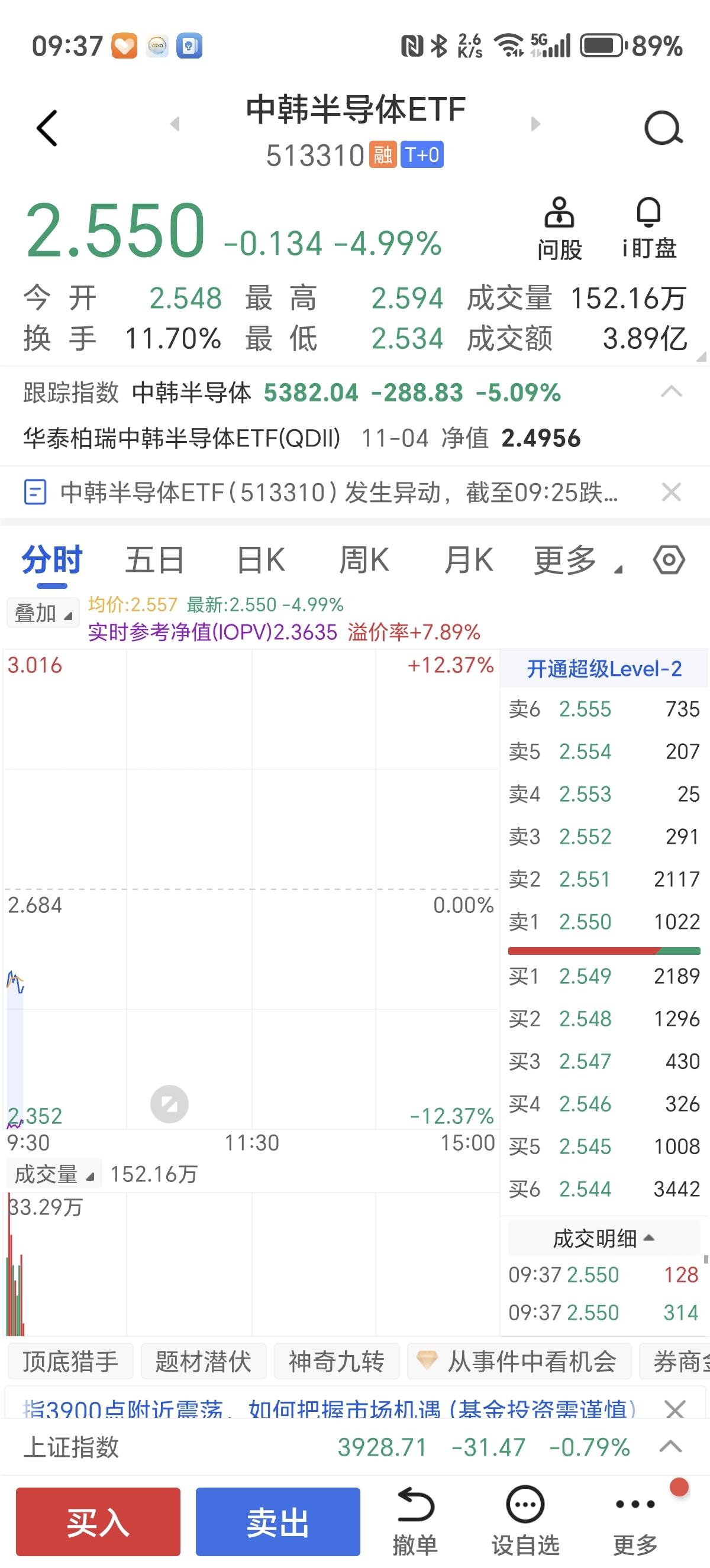Open the news document icon

35,492
